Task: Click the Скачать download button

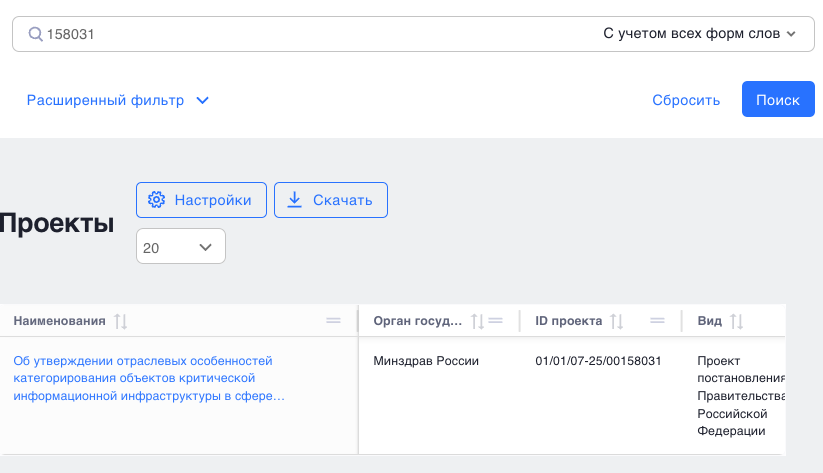Action: coord(330,200)
